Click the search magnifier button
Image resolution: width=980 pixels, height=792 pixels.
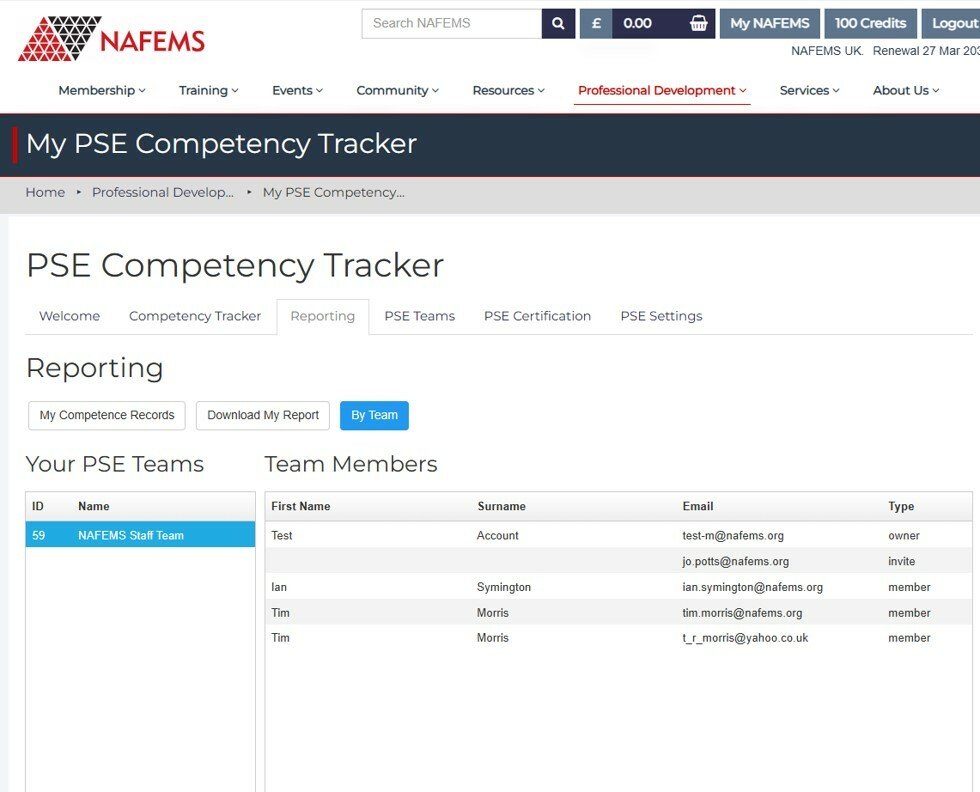(558, 24)
